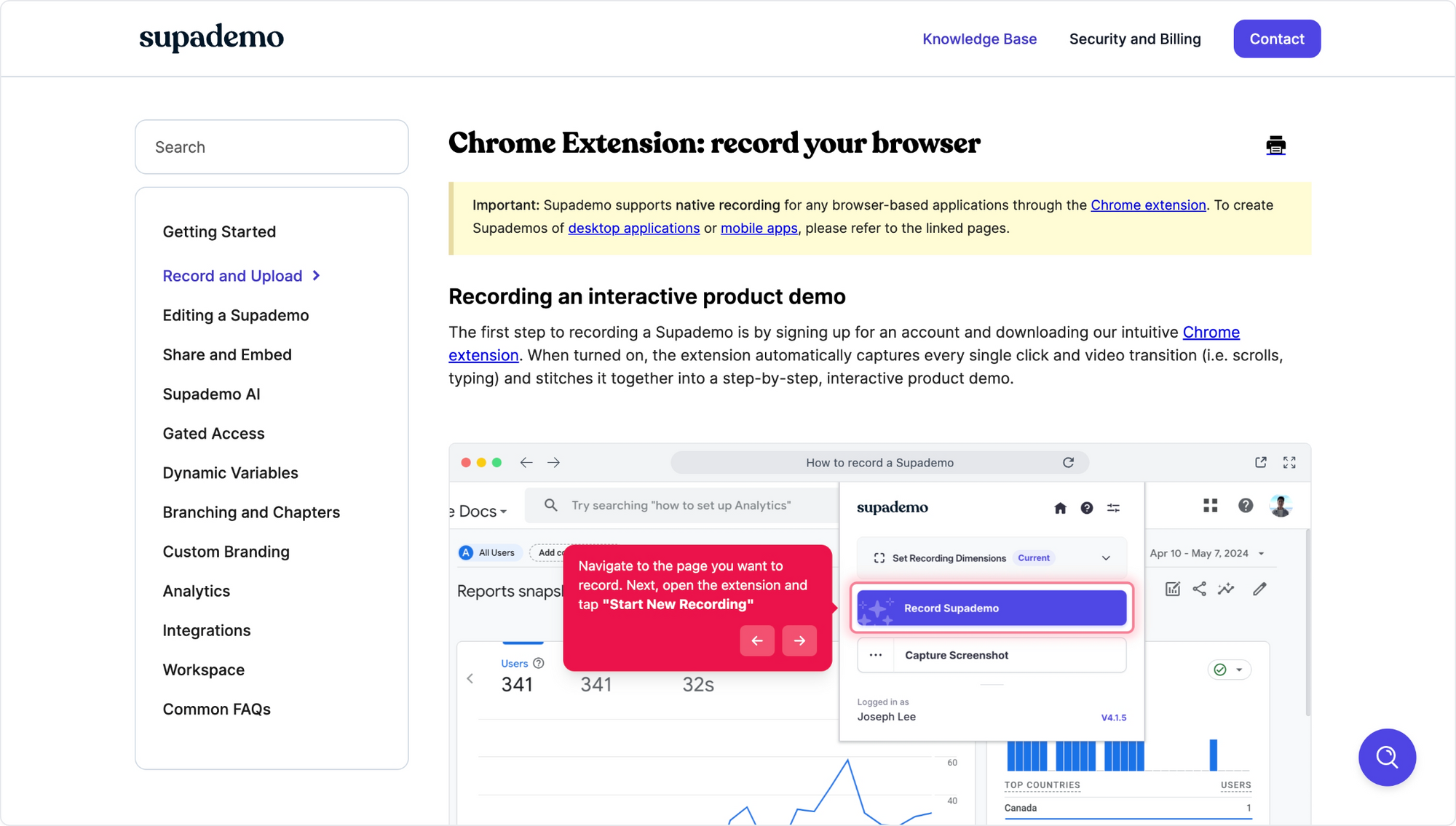The image size is (1456, 826).
Task: Expand the Record and Upload chevron
Action: pos(317,276)
